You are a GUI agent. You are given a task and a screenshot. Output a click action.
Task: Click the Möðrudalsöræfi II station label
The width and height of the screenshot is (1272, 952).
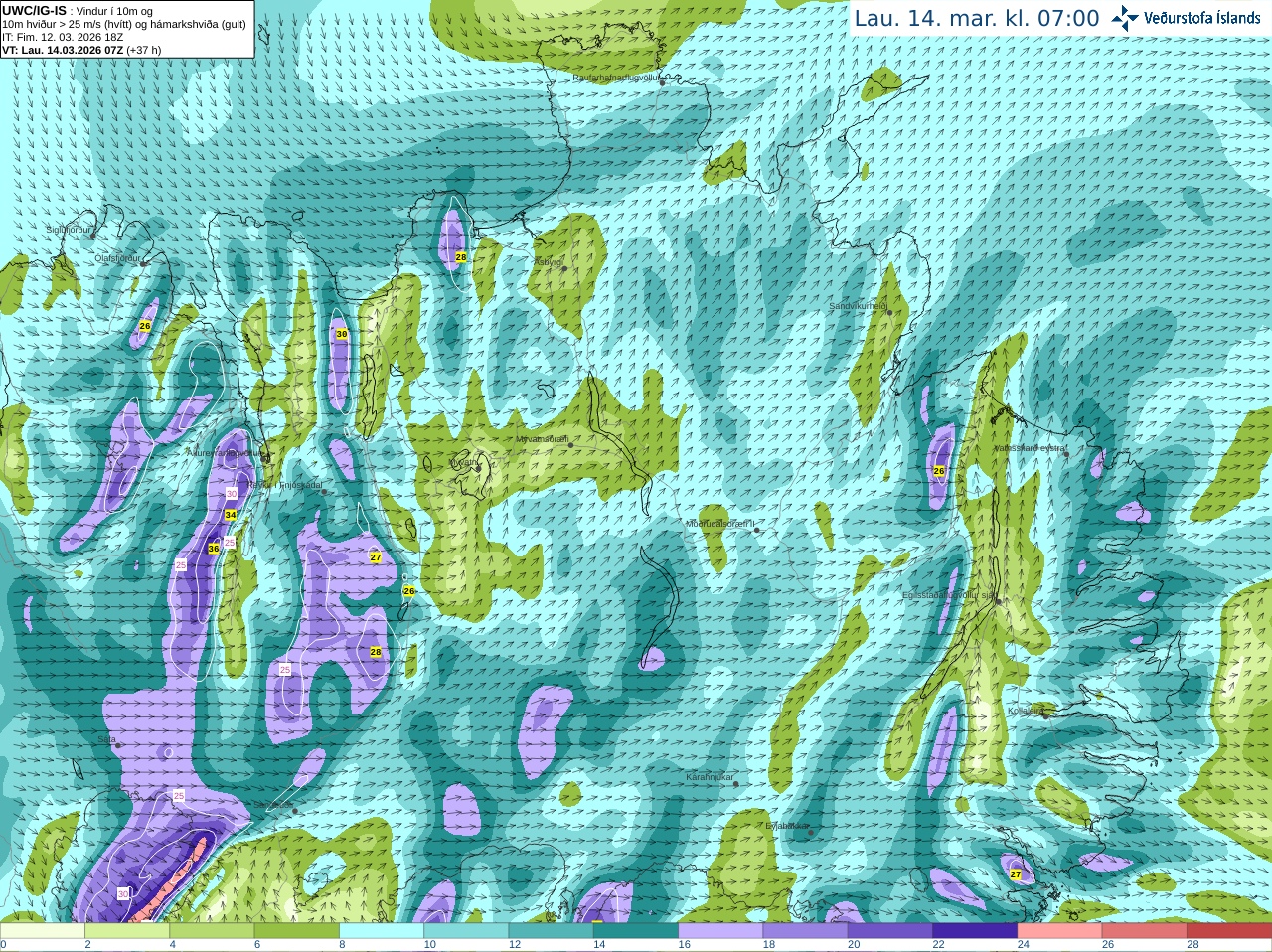(x=720, y=524)
